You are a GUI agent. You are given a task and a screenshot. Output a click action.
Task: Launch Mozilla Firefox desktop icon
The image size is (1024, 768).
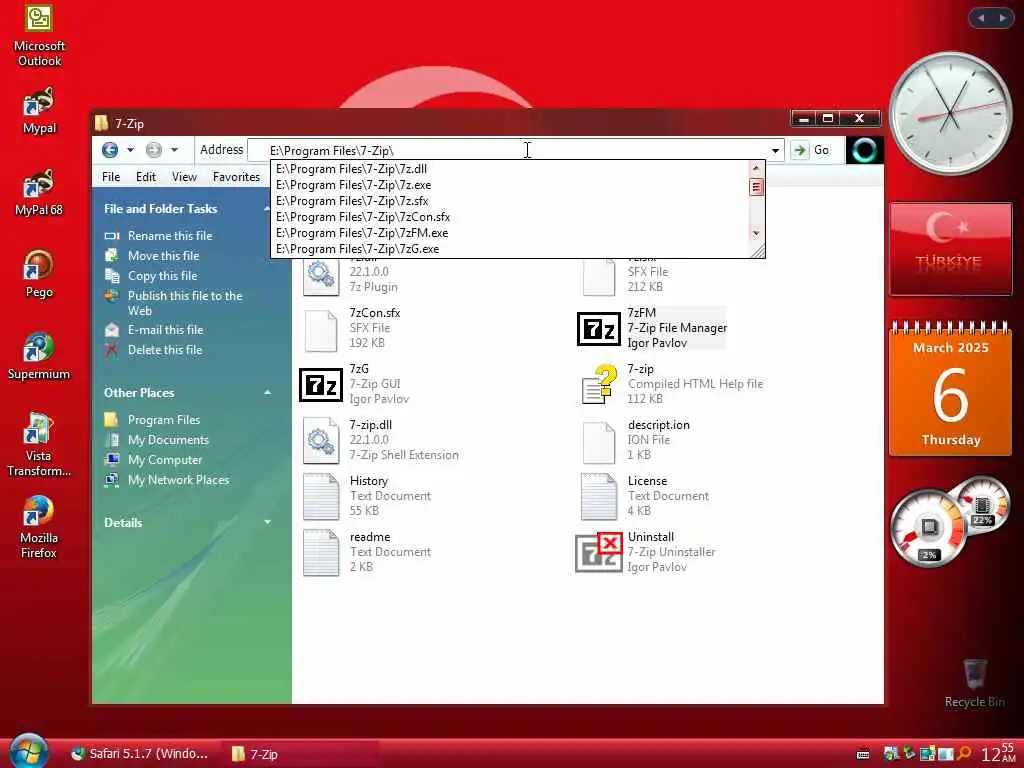point(39,527)
